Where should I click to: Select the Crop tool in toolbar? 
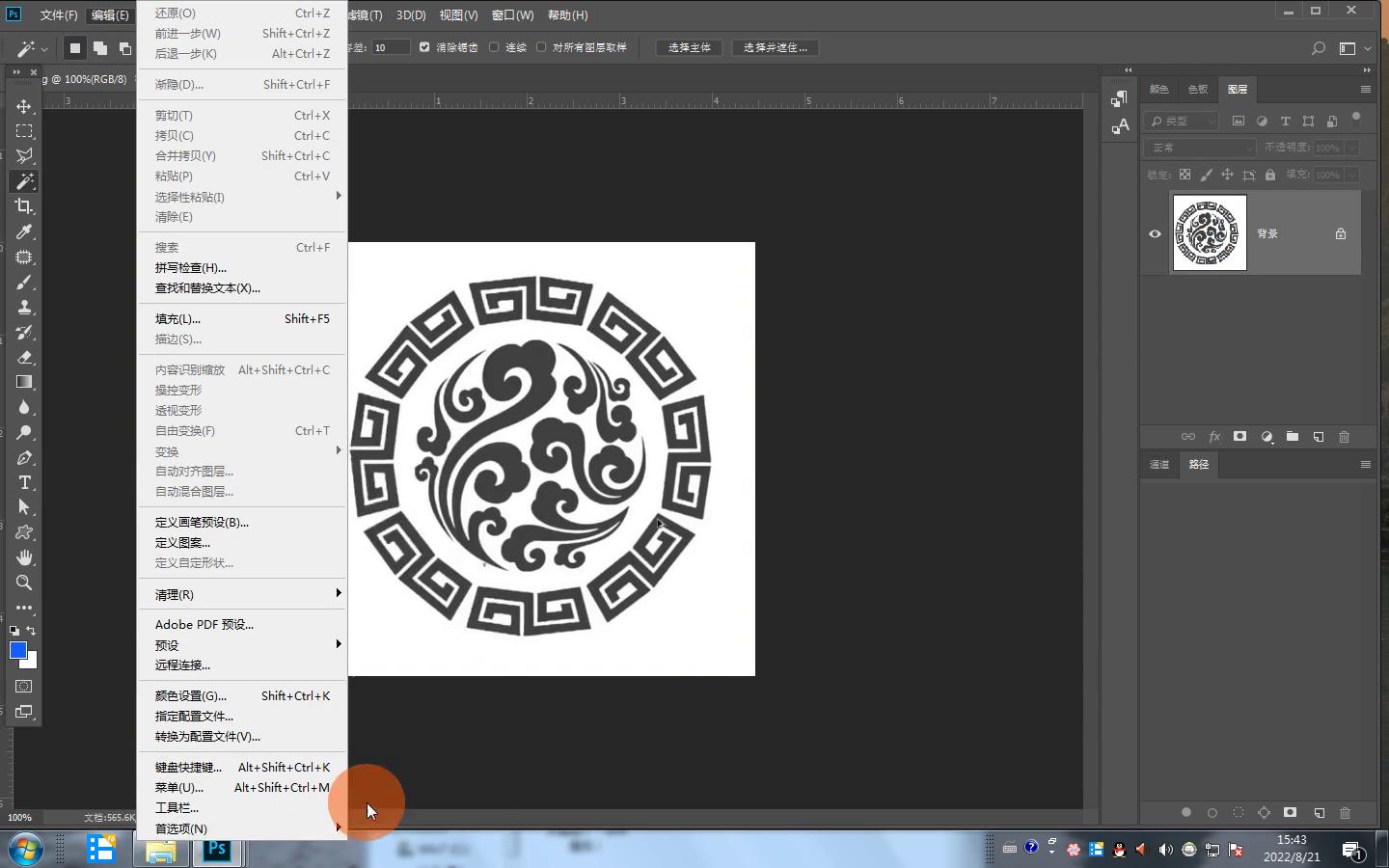pyautogui.click(x=24, y=206)
